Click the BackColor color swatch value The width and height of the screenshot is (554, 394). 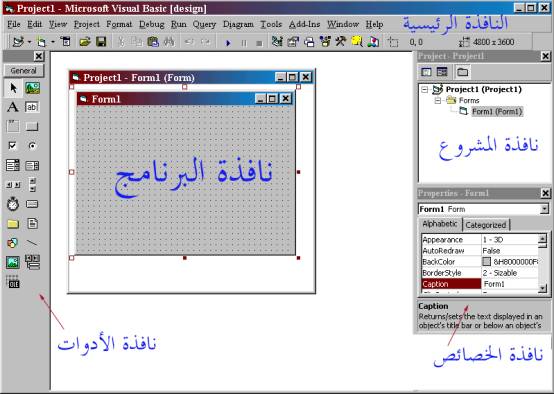point(487,261)
